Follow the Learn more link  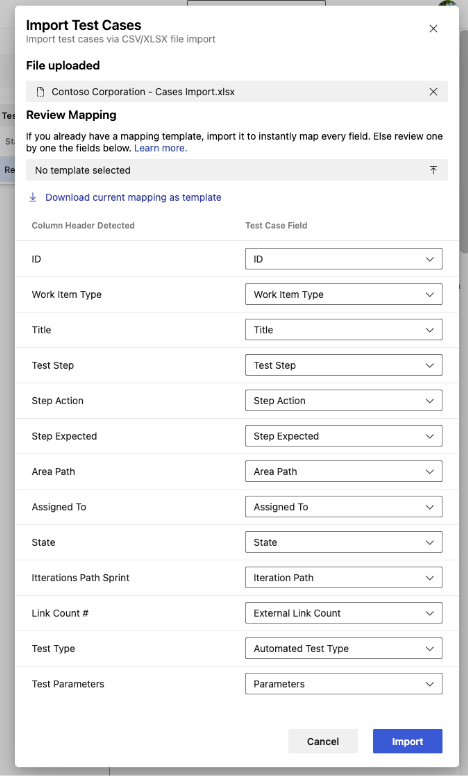(x=160, y=148)
